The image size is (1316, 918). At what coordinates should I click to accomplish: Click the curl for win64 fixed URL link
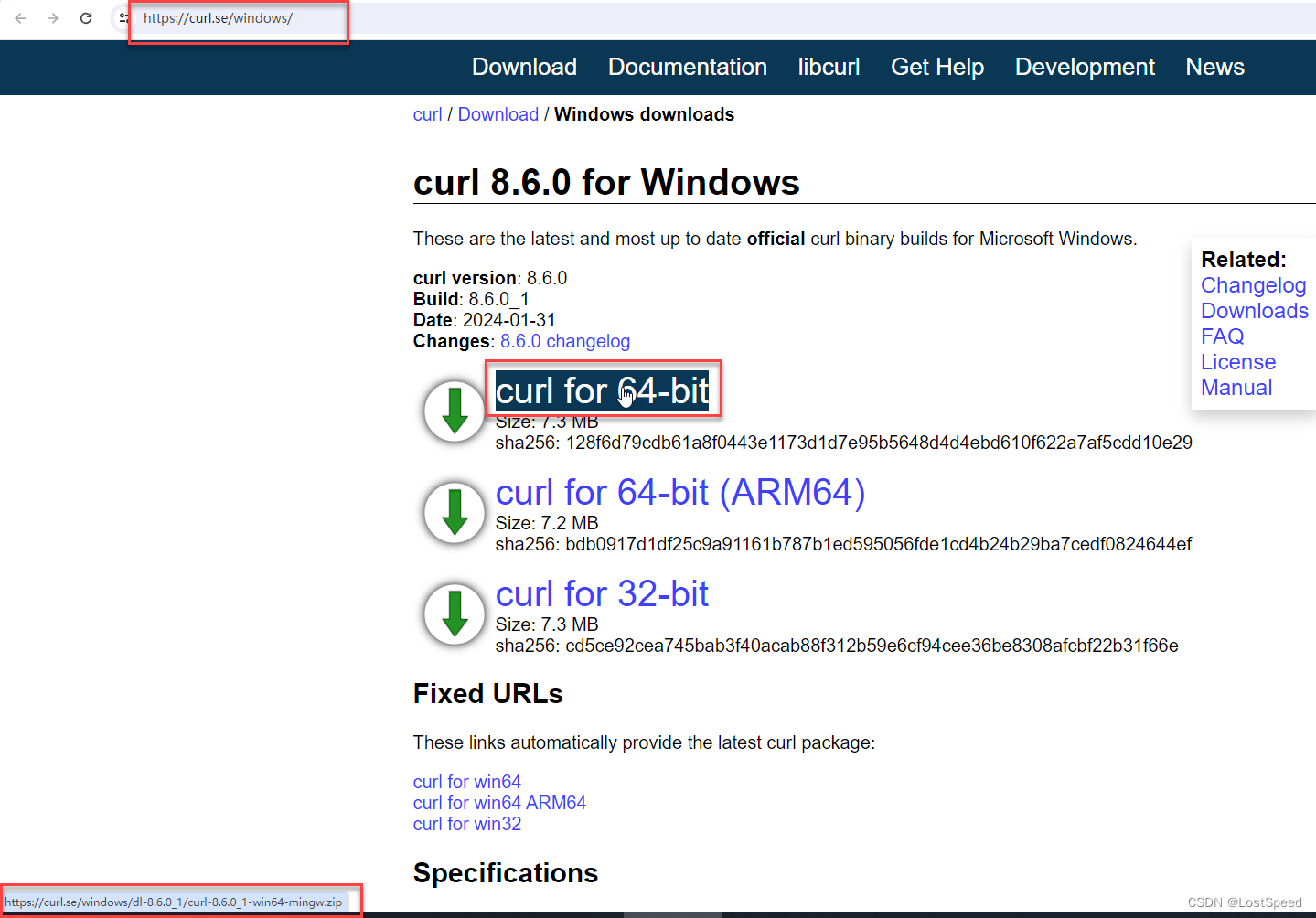pos(466,782)
